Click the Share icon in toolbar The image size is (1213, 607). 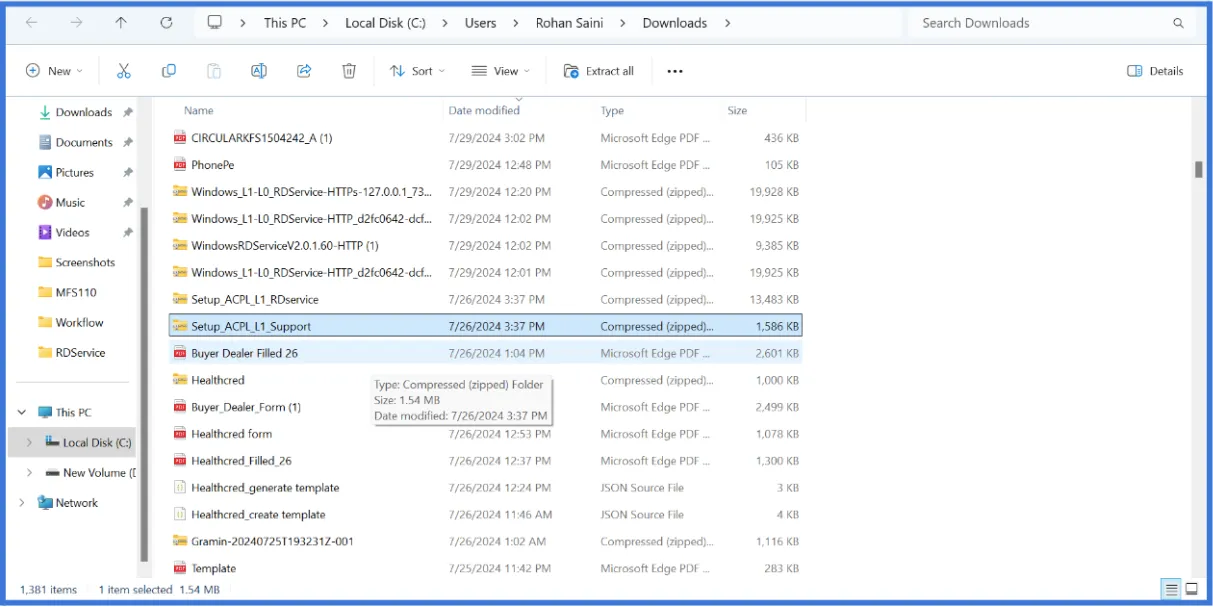coord(304,71)
